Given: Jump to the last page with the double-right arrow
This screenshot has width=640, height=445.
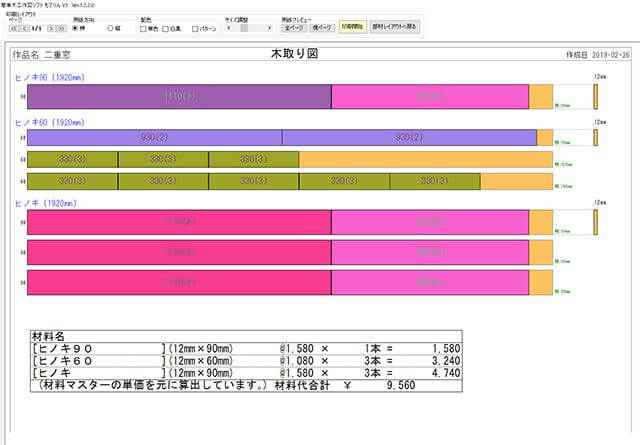Looking at the screenshot, I should (62, 28).
